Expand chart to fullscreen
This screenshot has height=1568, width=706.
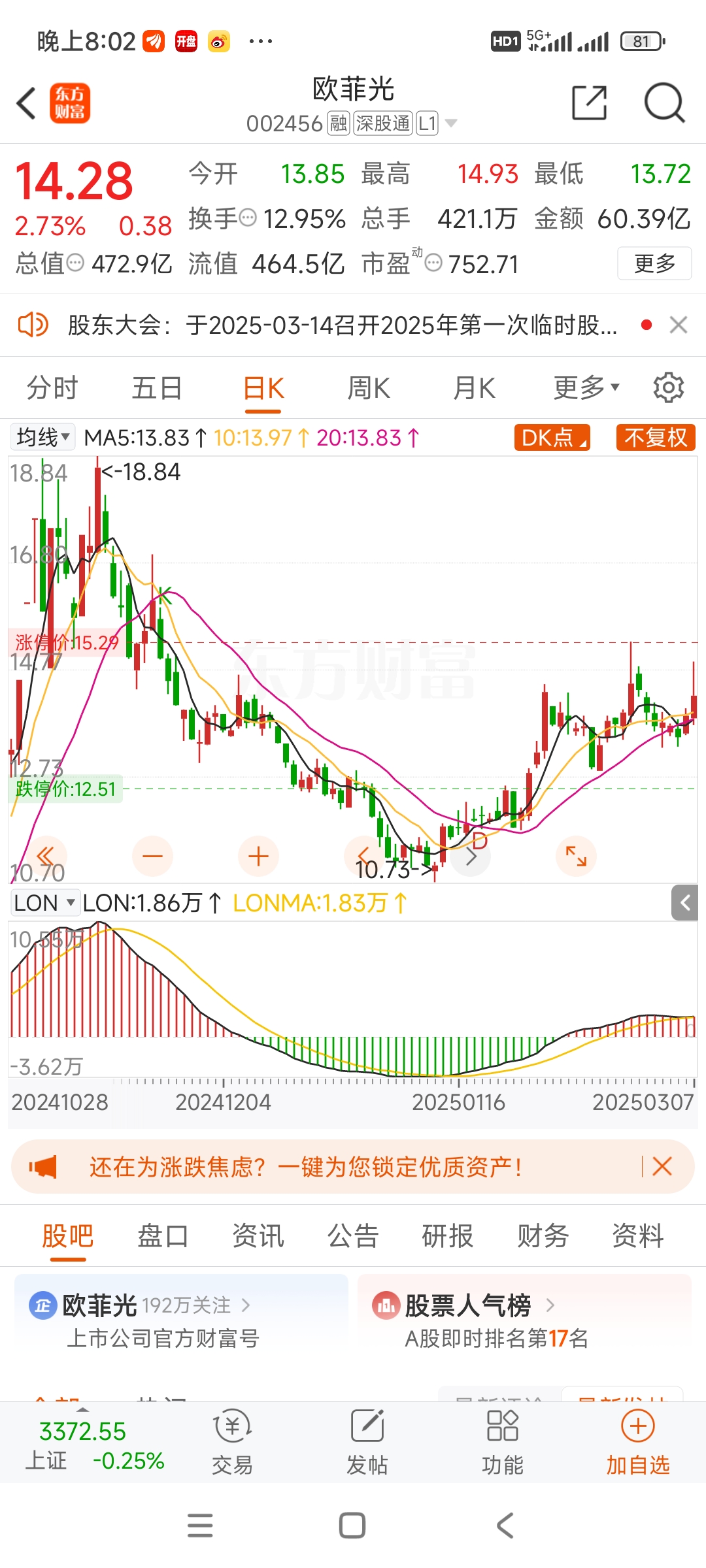576,856
